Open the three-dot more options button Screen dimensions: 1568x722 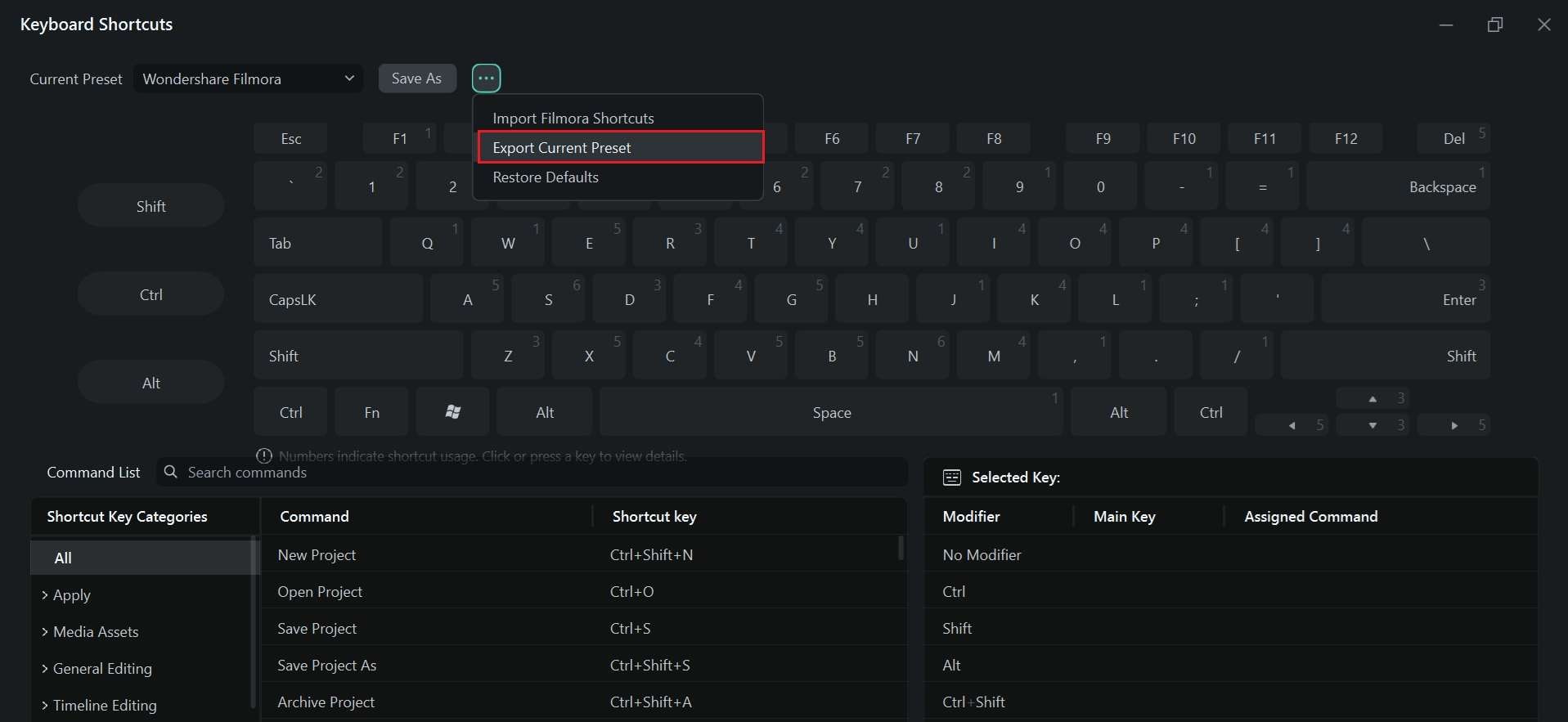[486, 78]
